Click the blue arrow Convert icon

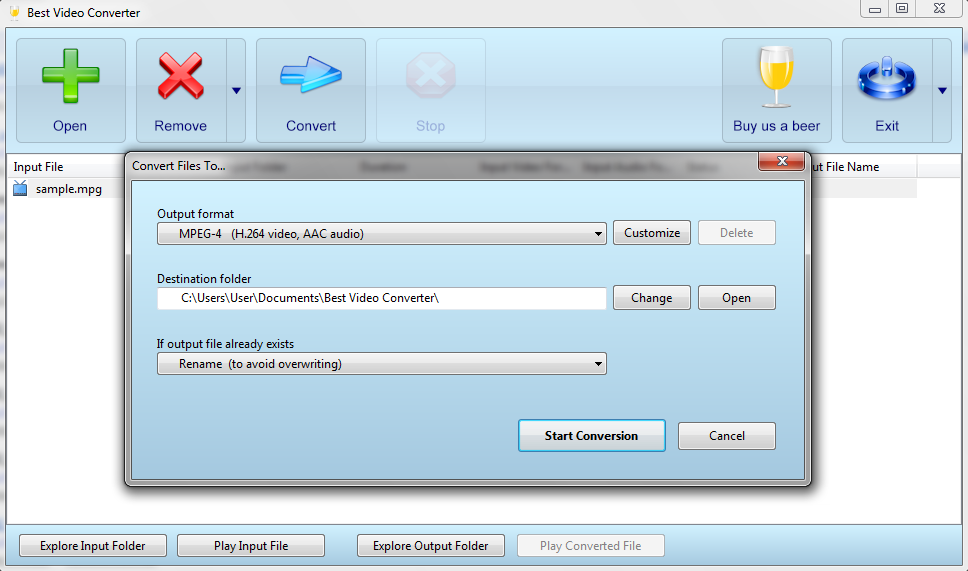[x=311, y=75]
